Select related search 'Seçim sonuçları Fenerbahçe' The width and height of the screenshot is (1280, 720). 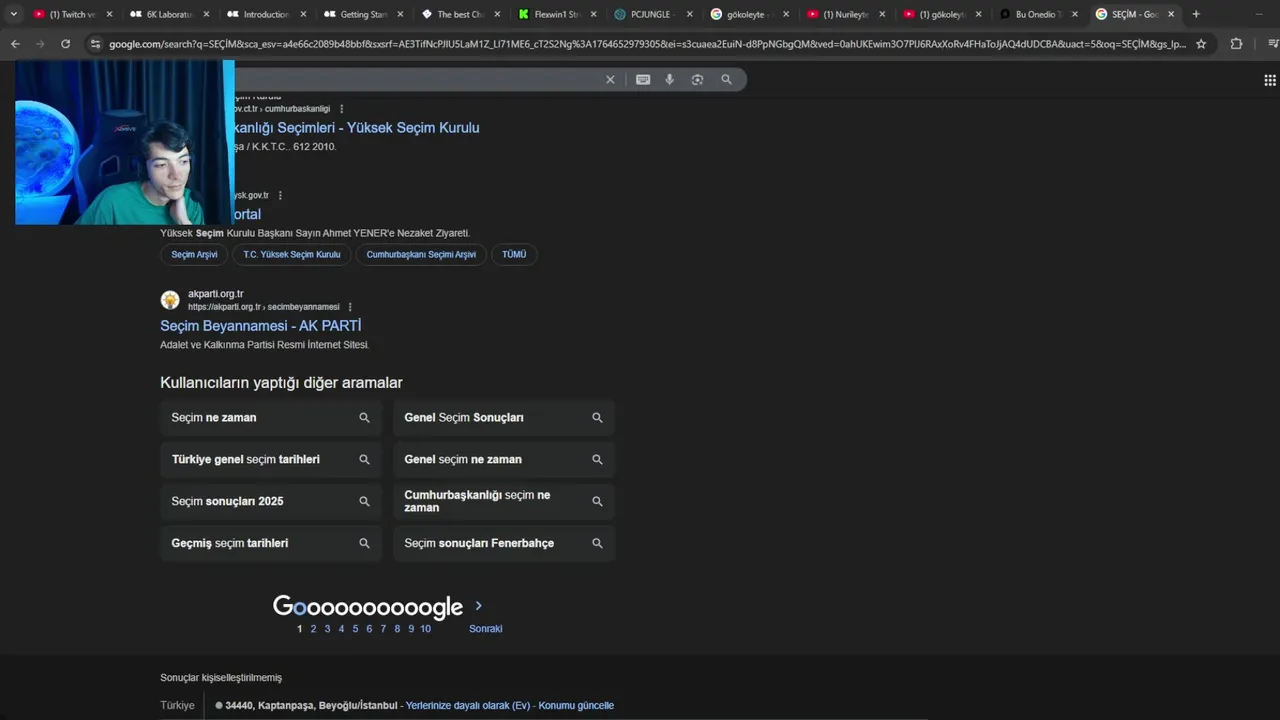pos(504,543)
